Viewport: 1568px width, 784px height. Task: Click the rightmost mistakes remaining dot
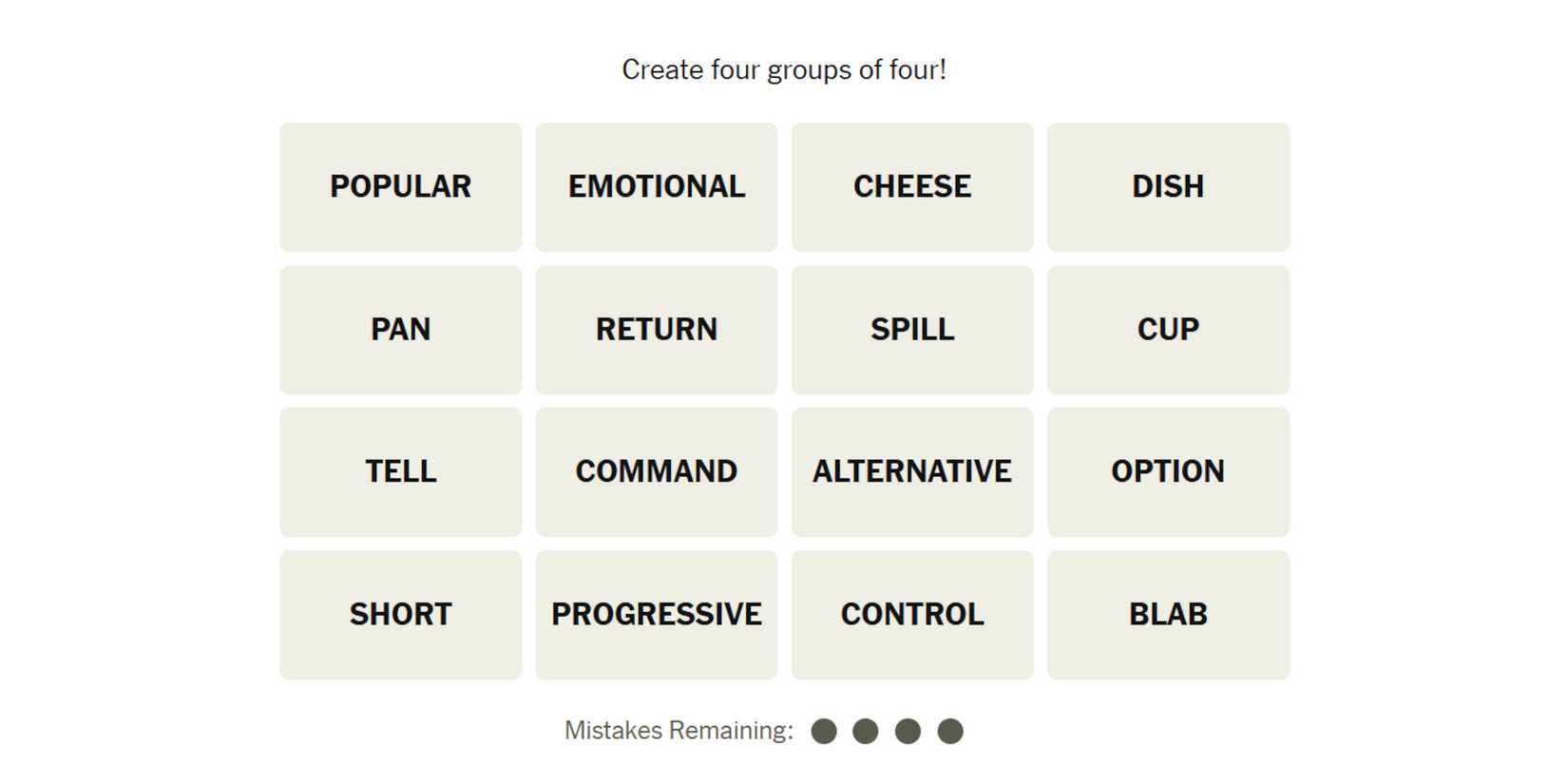click(950, 731)
